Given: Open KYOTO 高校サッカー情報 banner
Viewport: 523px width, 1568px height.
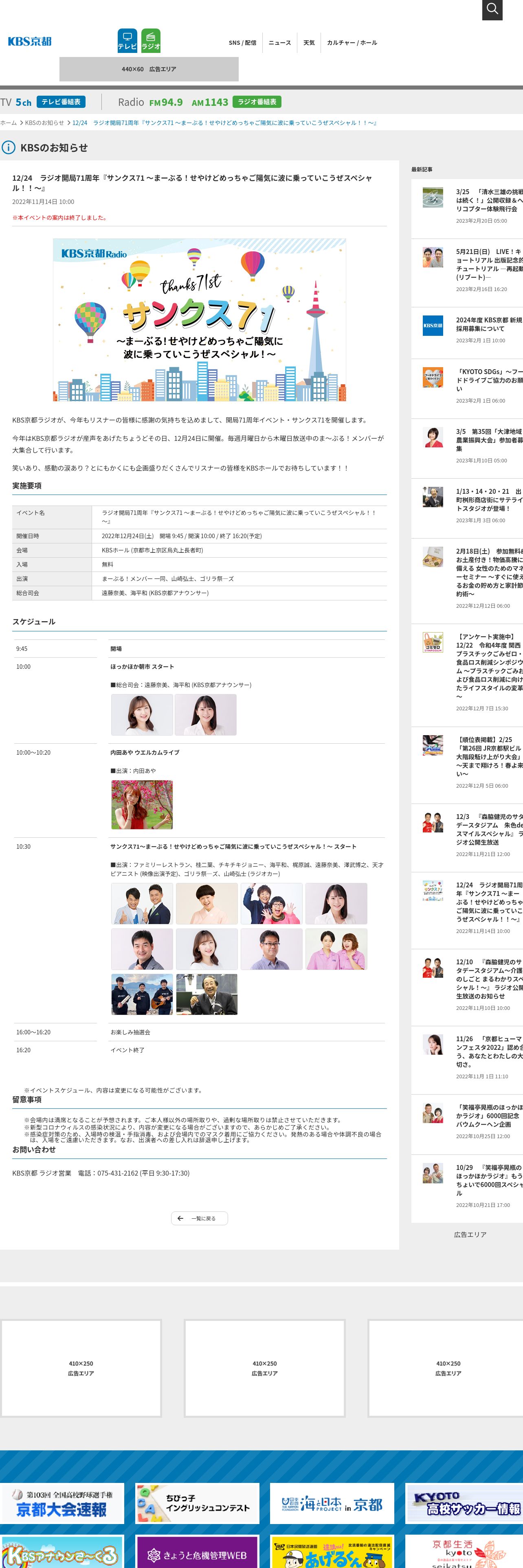Looking at the screenshot, I should click(x=464, y=1503).
